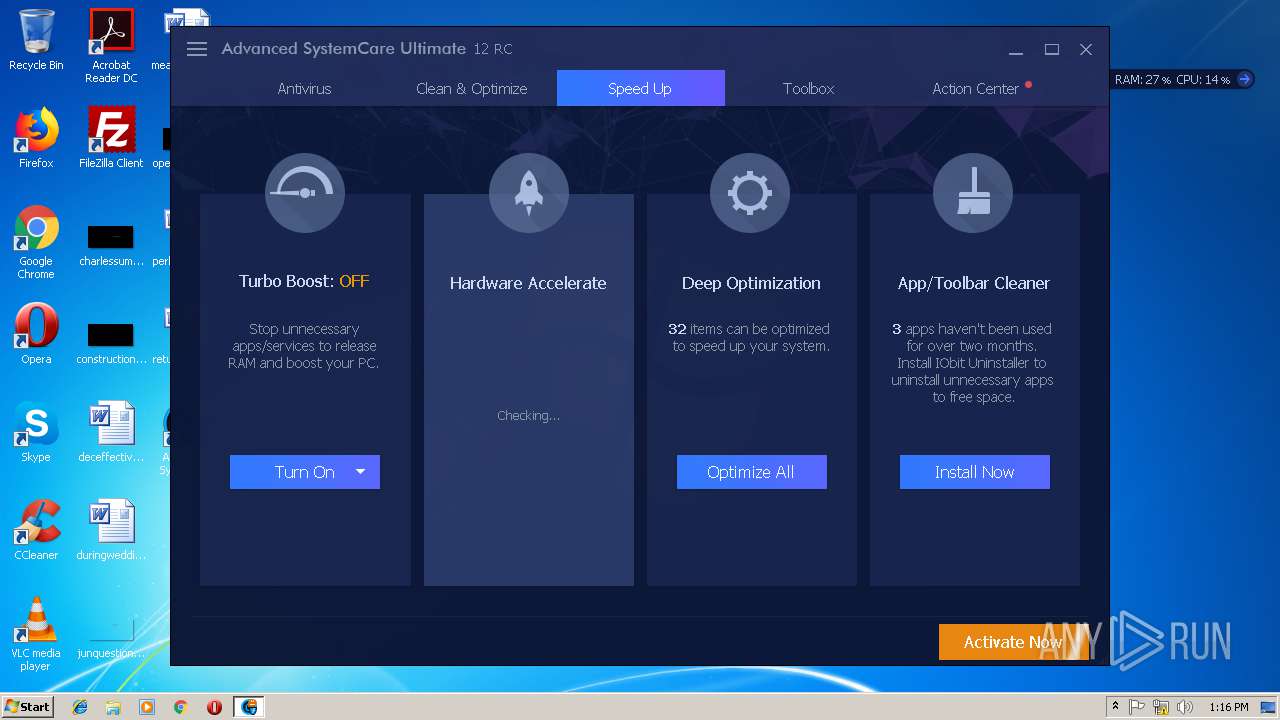The height and width of the screenshot is (720, 1280).
Task: Open Action Center flag tray icon
Action: click(x=1137, y=707)
